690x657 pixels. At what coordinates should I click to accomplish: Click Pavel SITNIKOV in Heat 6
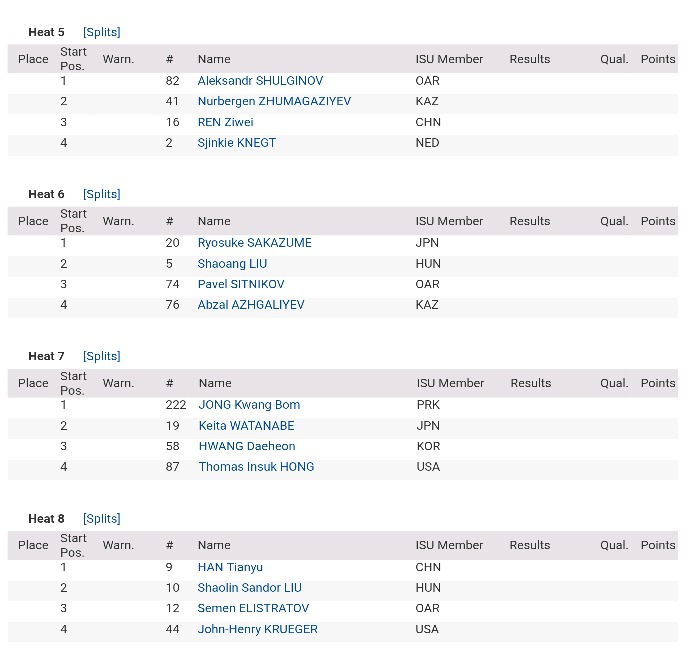[x=241, y=284]
